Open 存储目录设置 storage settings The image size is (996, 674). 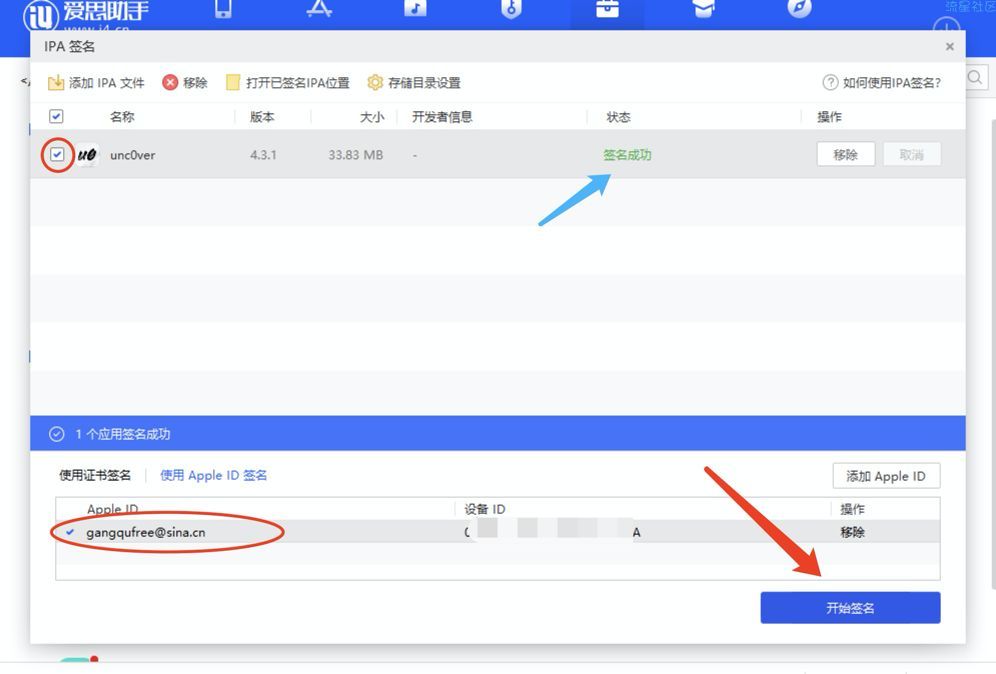tap(414, 83)
